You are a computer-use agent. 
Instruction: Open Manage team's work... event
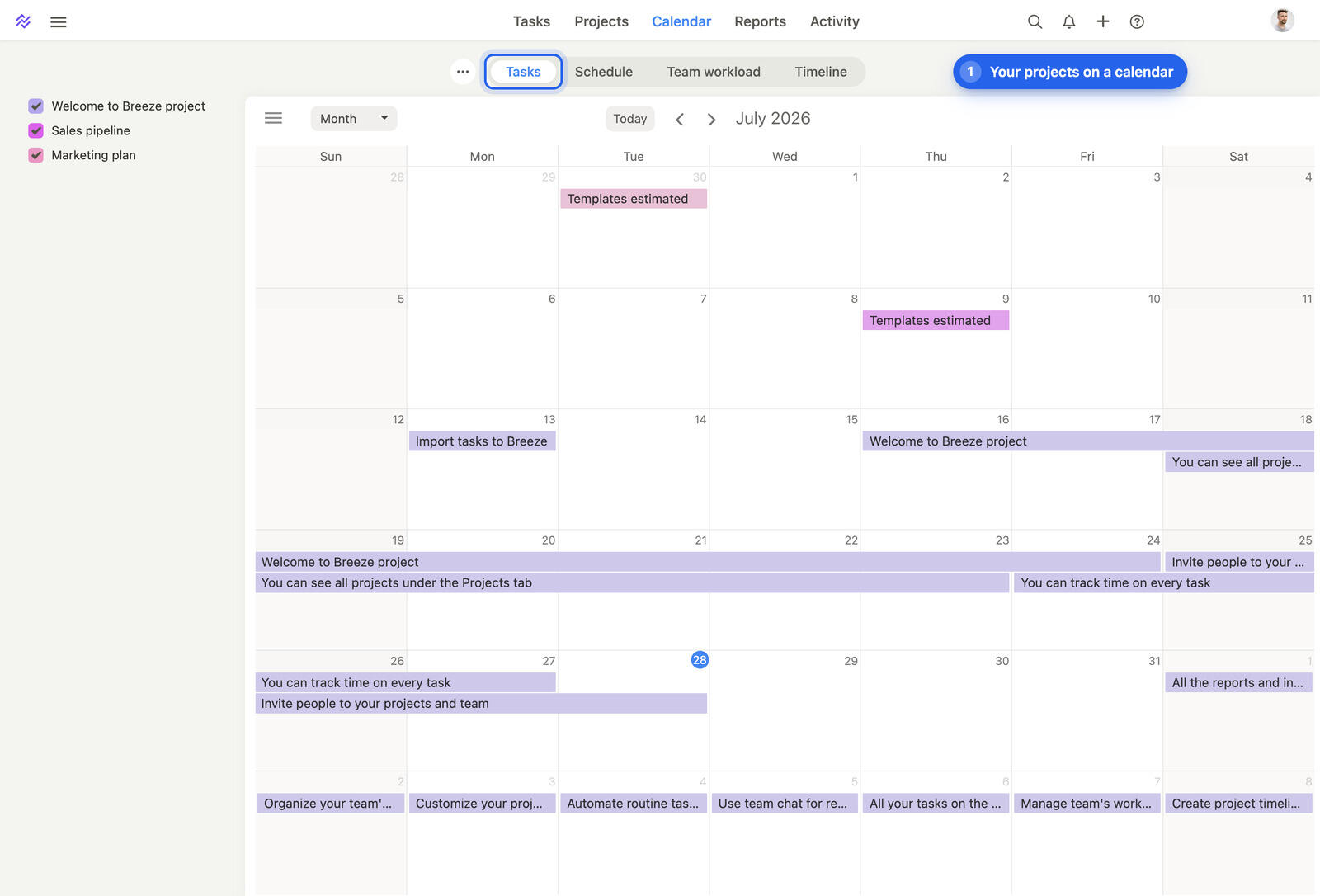click(x=1087, y=803)
